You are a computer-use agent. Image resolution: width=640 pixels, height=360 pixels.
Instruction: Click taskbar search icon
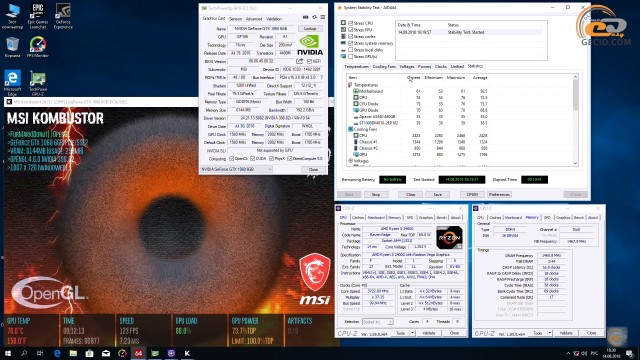click(24, 353)
